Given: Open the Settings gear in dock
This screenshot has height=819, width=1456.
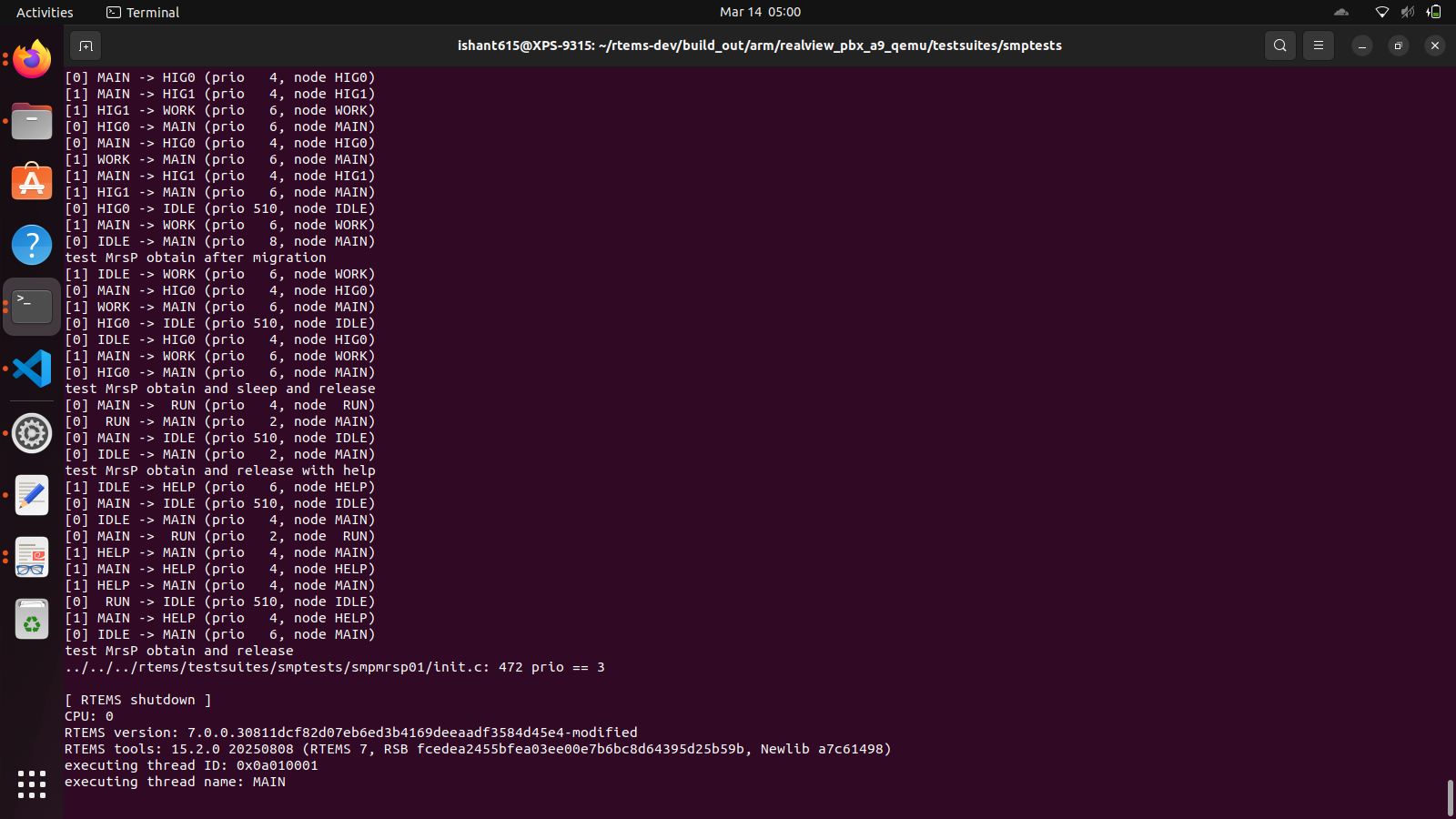Looking at the screenshot, I should (x=32, y=433).
